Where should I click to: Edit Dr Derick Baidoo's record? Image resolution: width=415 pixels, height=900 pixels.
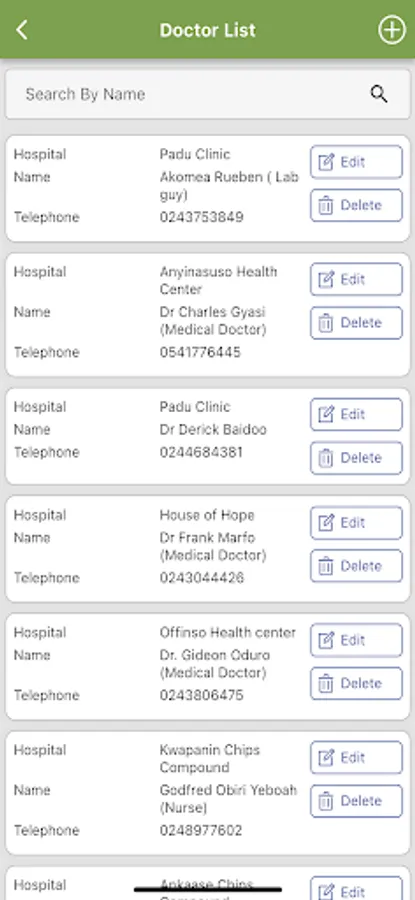click(356, 414)
